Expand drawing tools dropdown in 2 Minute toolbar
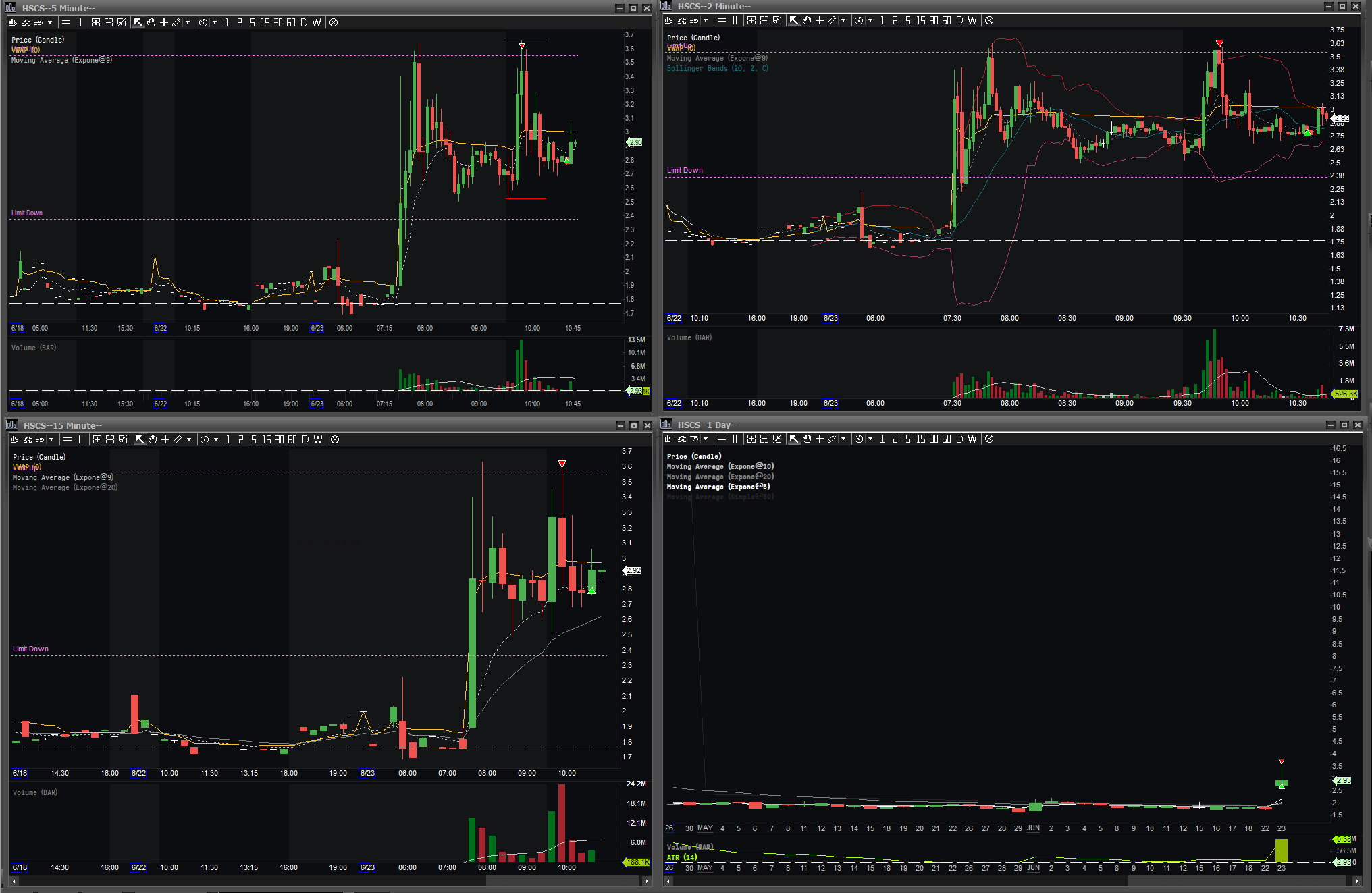 click(843, 20)
